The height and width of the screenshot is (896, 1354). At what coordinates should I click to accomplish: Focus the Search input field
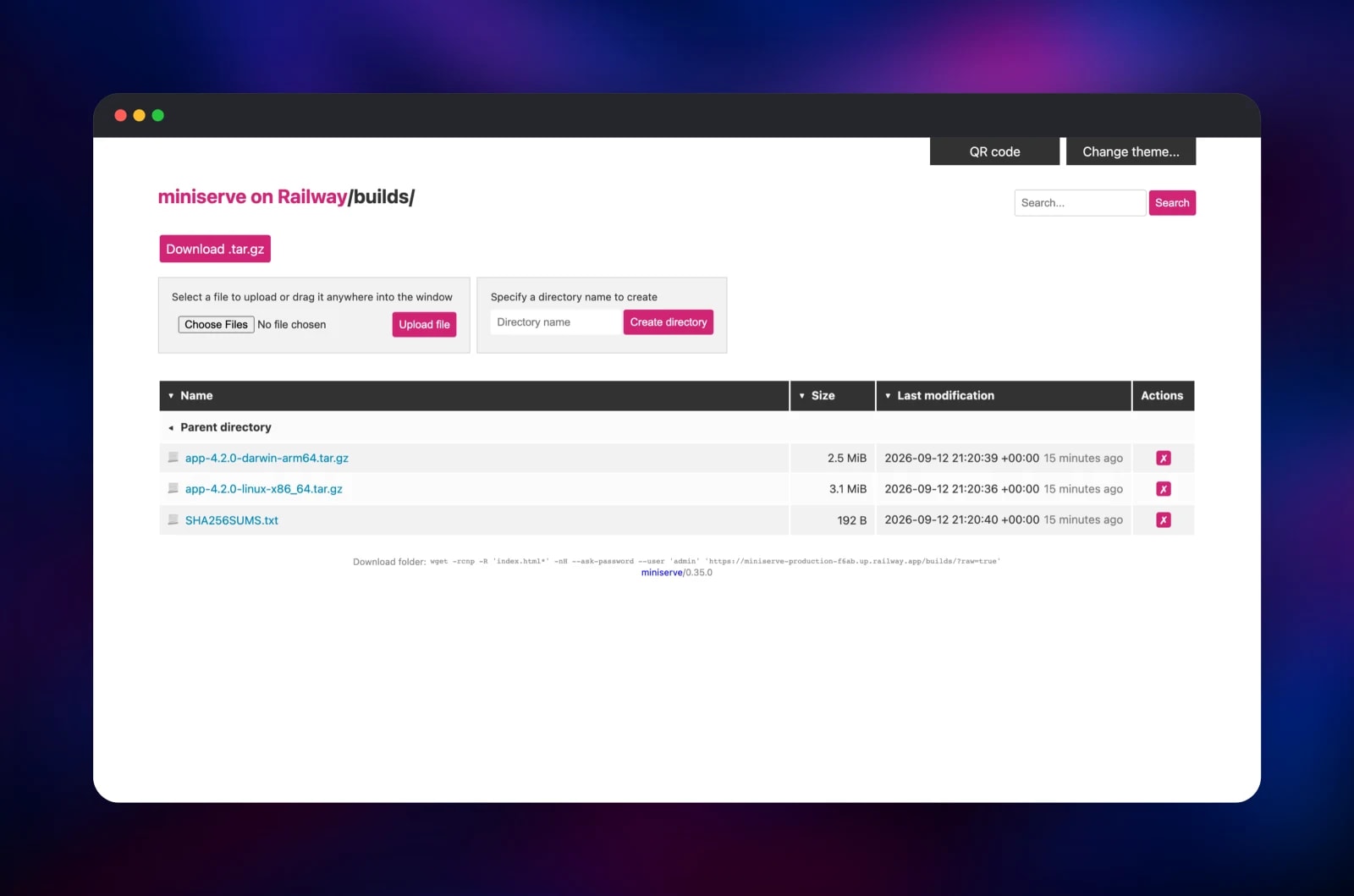pyautogui.click(x=1080, y=203)
